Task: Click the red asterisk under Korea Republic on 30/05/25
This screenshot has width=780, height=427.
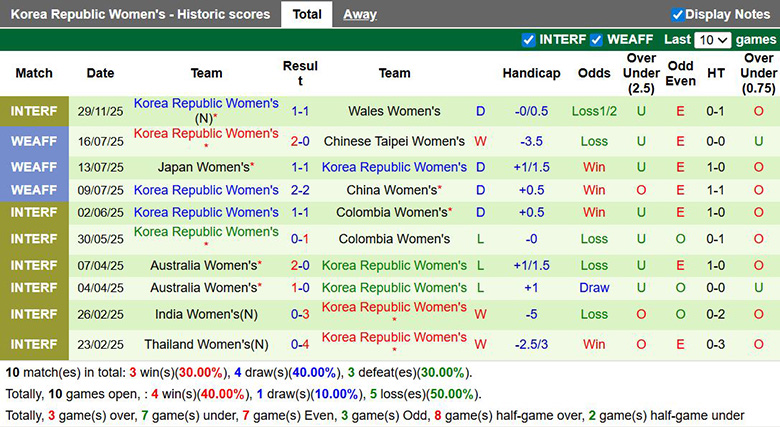Action: click(206, 247)
